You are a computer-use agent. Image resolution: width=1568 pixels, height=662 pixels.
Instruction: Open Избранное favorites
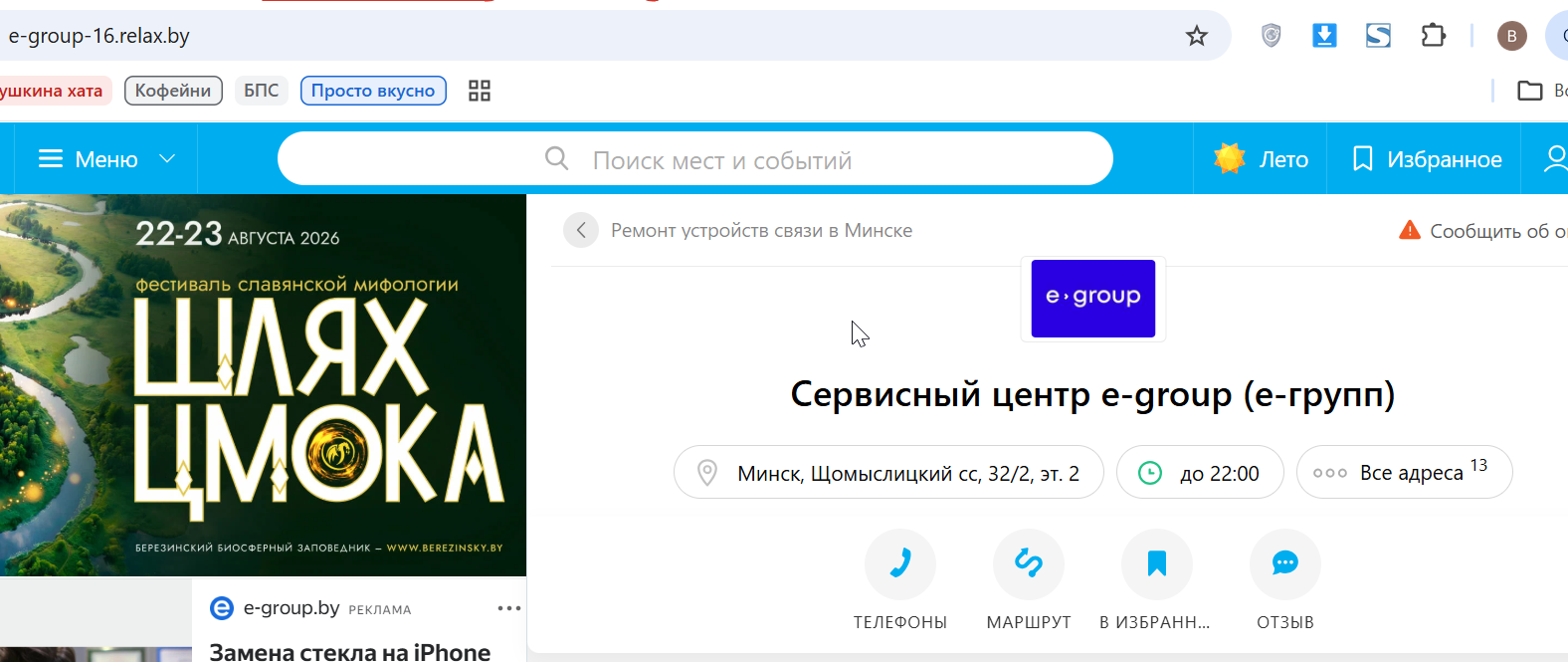(x=1425, y=159)
